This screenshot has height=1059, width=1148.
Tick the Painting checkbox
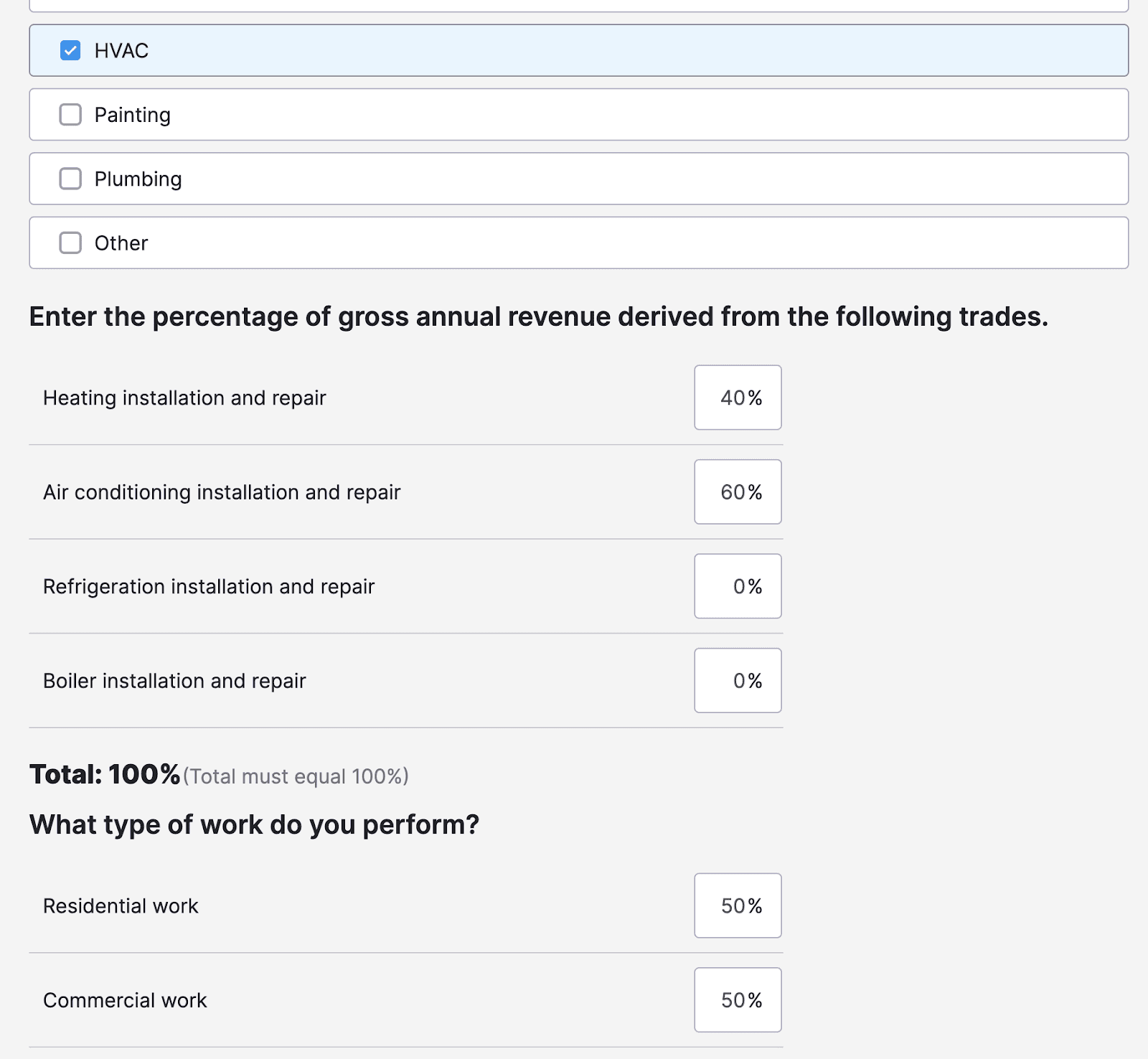coord(70,115)
